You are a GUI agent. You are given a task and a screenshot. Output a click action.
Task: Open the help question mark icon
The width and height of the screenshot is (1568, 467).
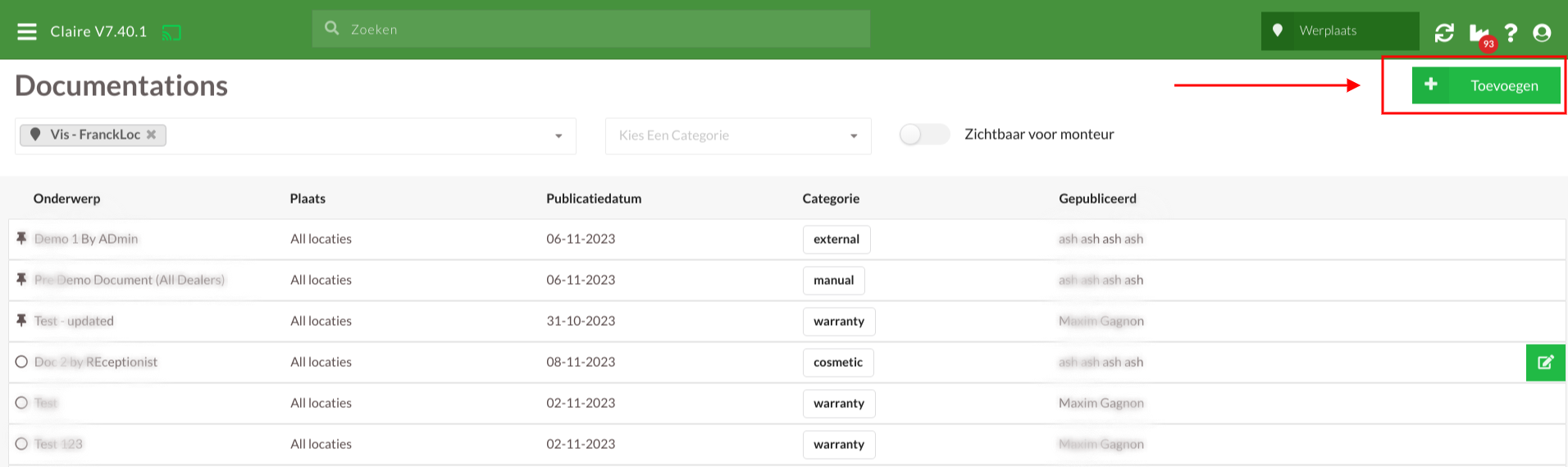(x=1511, y=32)
